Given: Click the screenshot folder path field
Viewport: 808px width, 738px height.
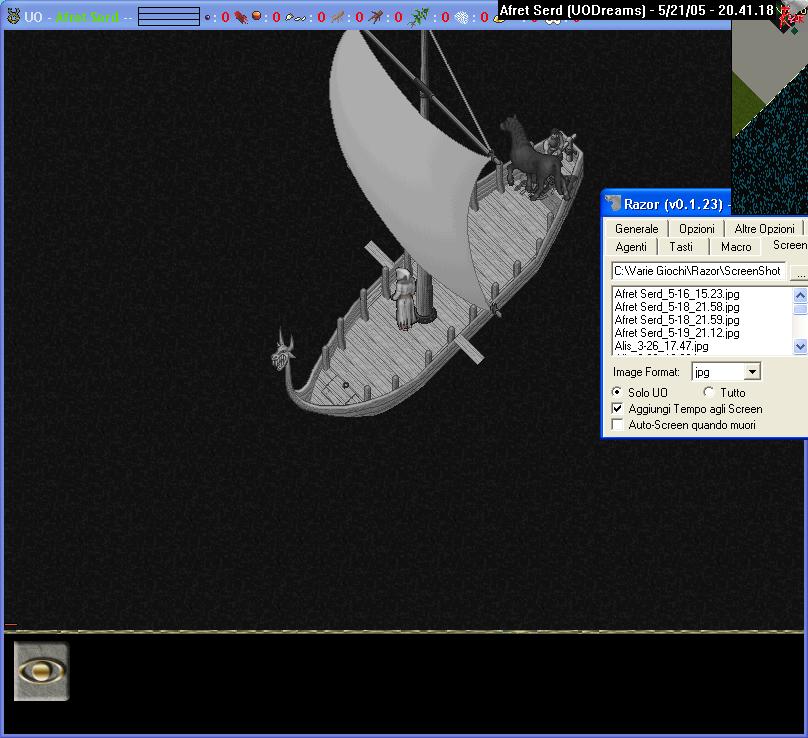Looking at the screenshot, I should [x=699, y=271].
